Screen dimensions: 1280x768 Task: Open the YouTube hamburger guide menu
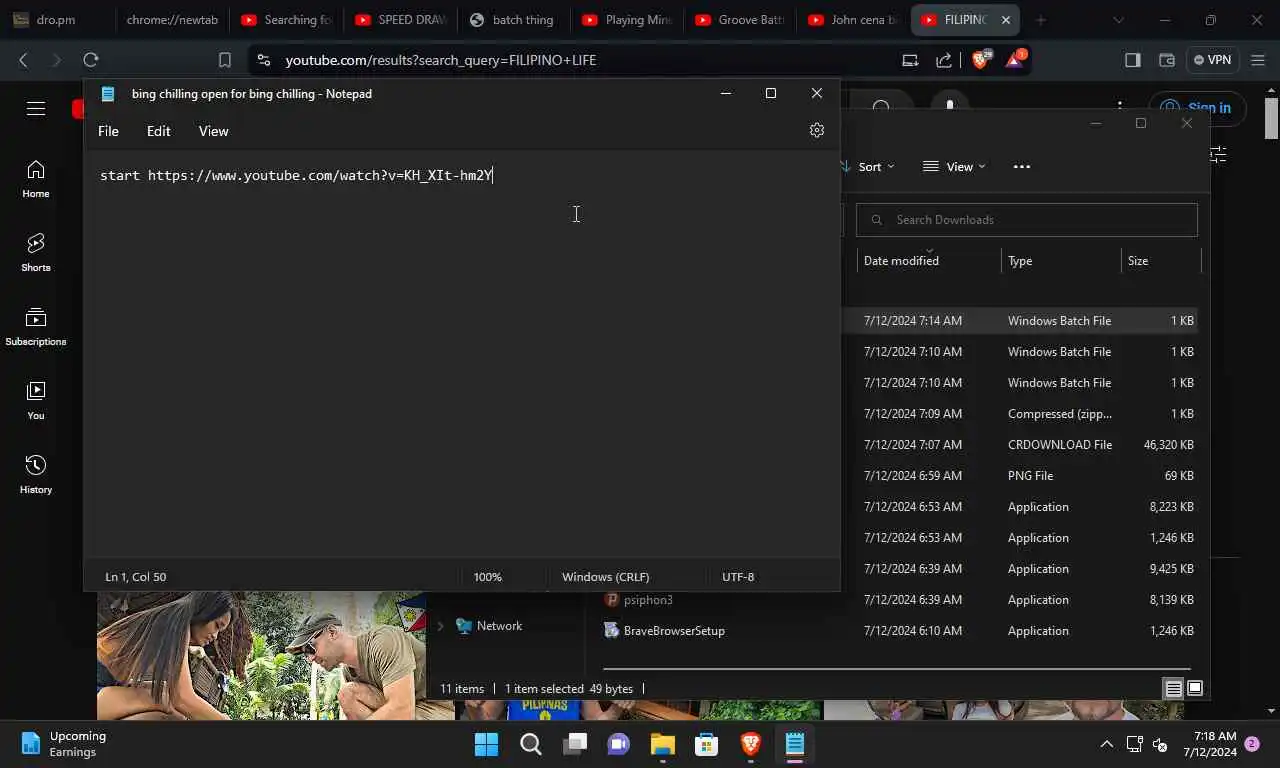pyautogui.click(x=36, y=108)
